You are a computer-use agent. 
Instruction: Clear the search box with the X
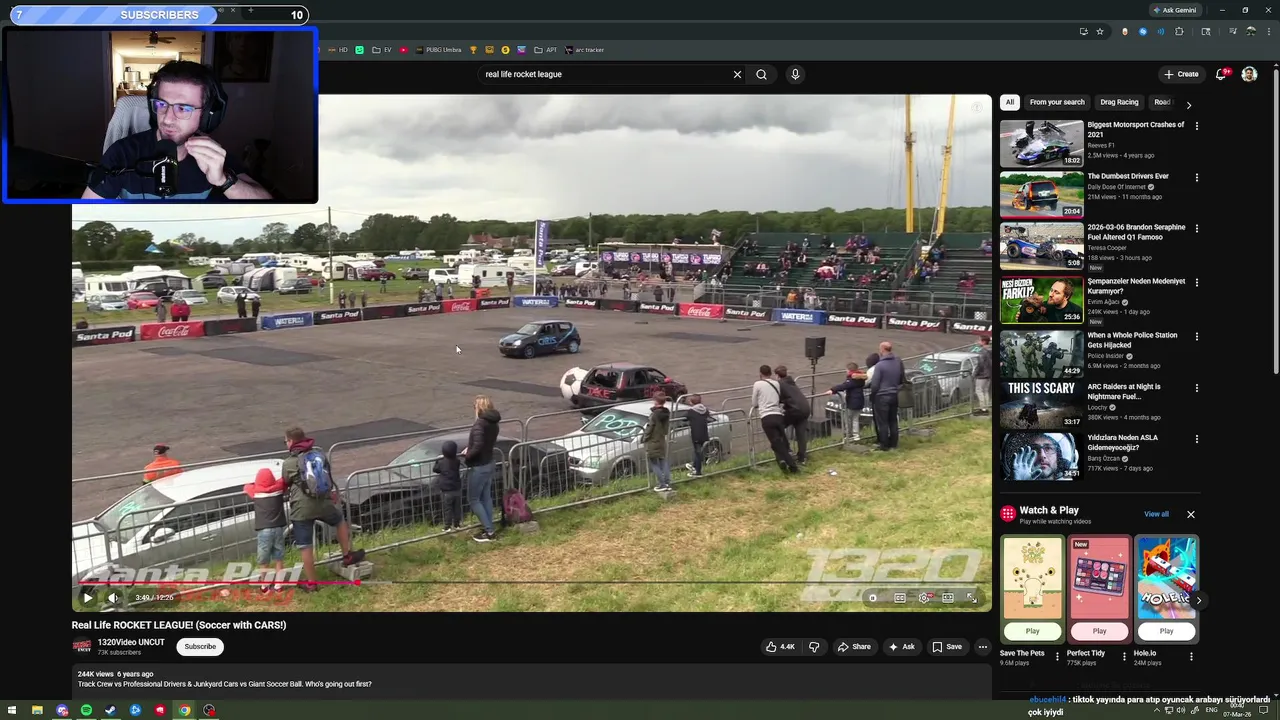737,74
